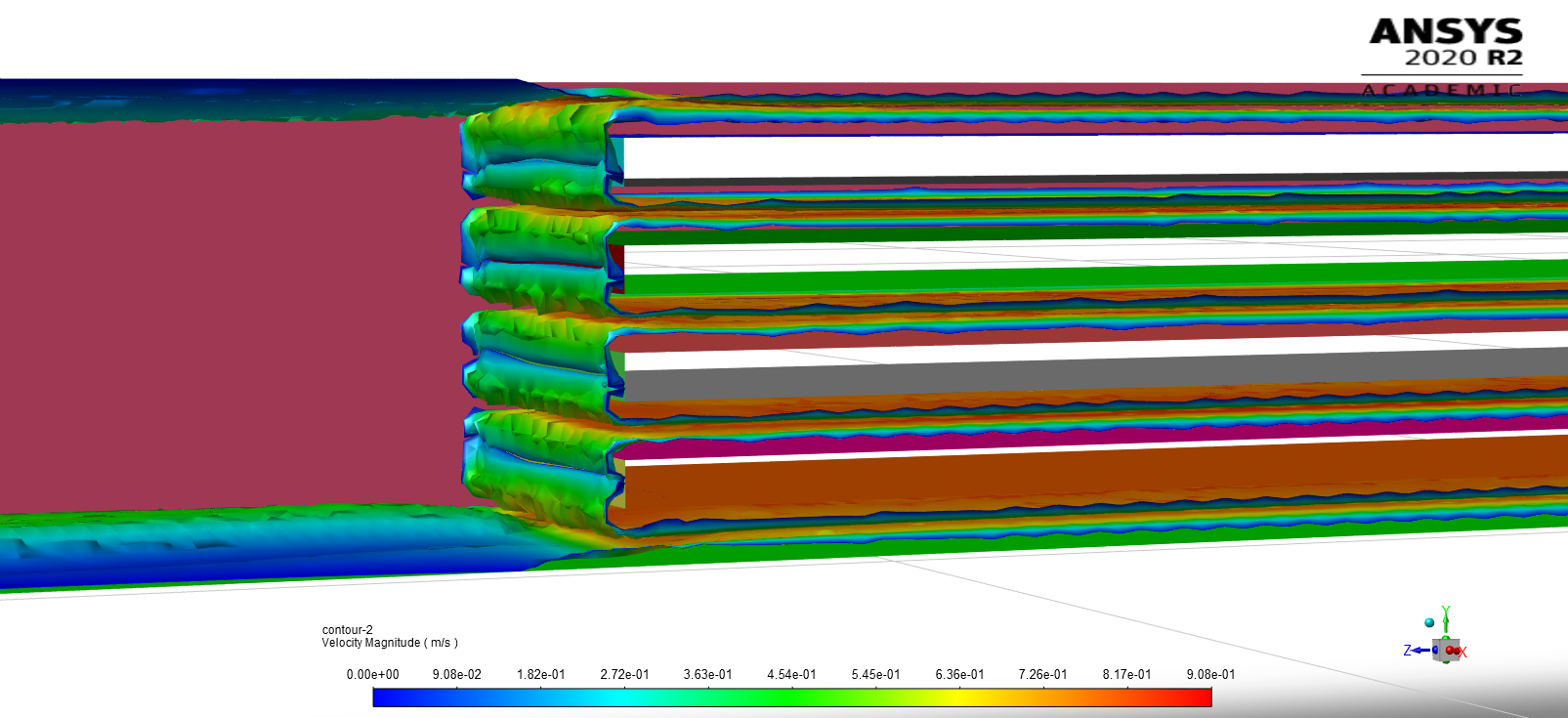Click the green Y letter label on triad
Viewport: 1568px width, 718px height.
(1446, 612)
